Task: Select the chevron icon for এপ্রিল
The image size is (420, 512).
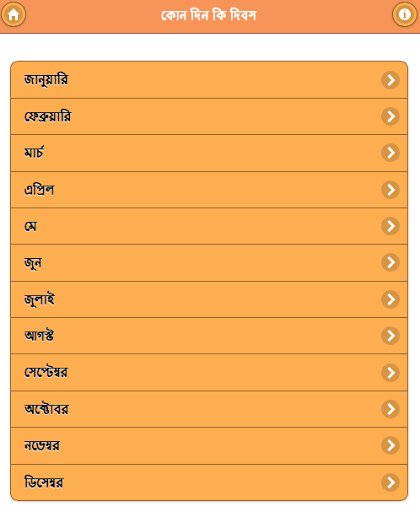Action: tap(390, 190)
